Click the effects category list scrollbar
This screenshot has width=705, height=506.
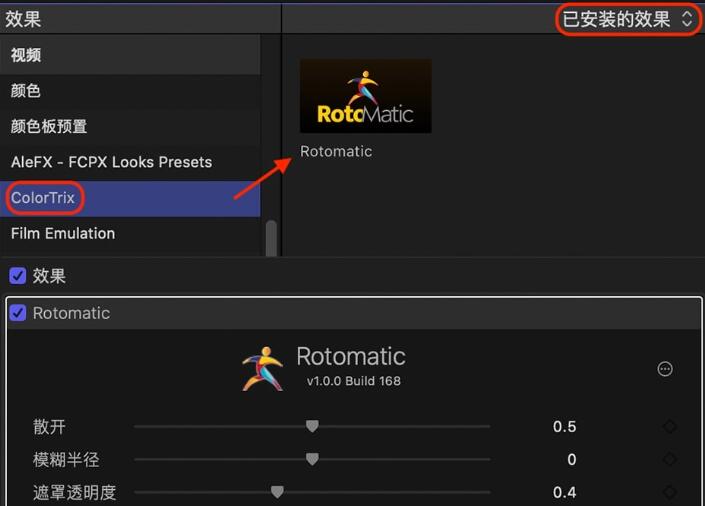tap(271, 238)
